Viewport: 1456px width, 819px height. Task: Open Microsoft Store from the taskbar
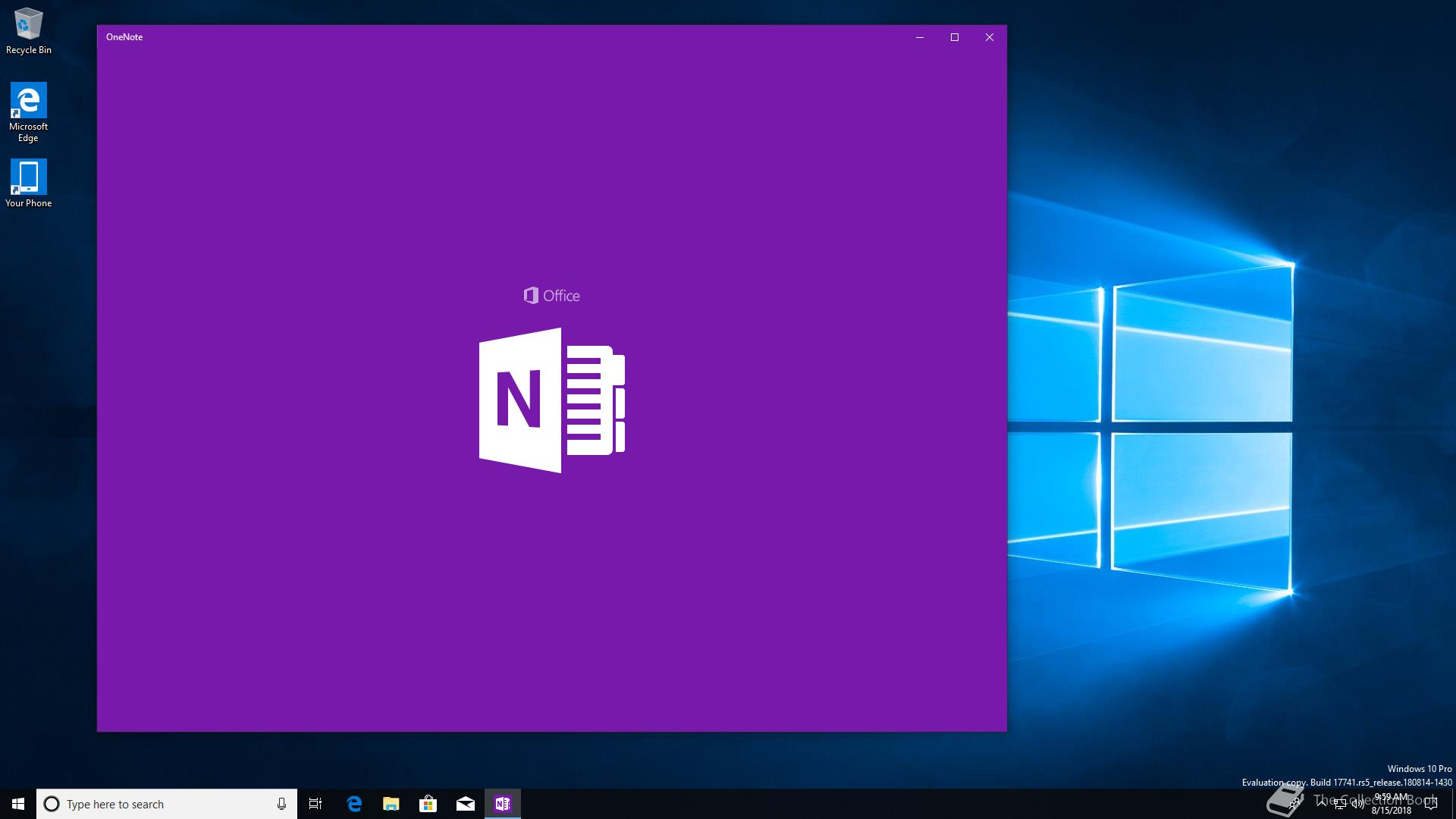pyautogui.click(x=428, y=804)
